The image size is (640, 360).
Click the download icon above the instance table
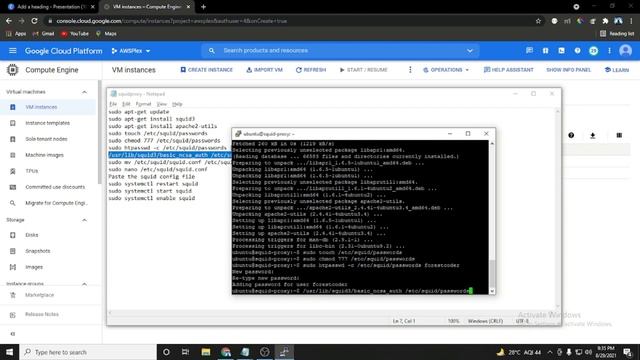[593, 135]
